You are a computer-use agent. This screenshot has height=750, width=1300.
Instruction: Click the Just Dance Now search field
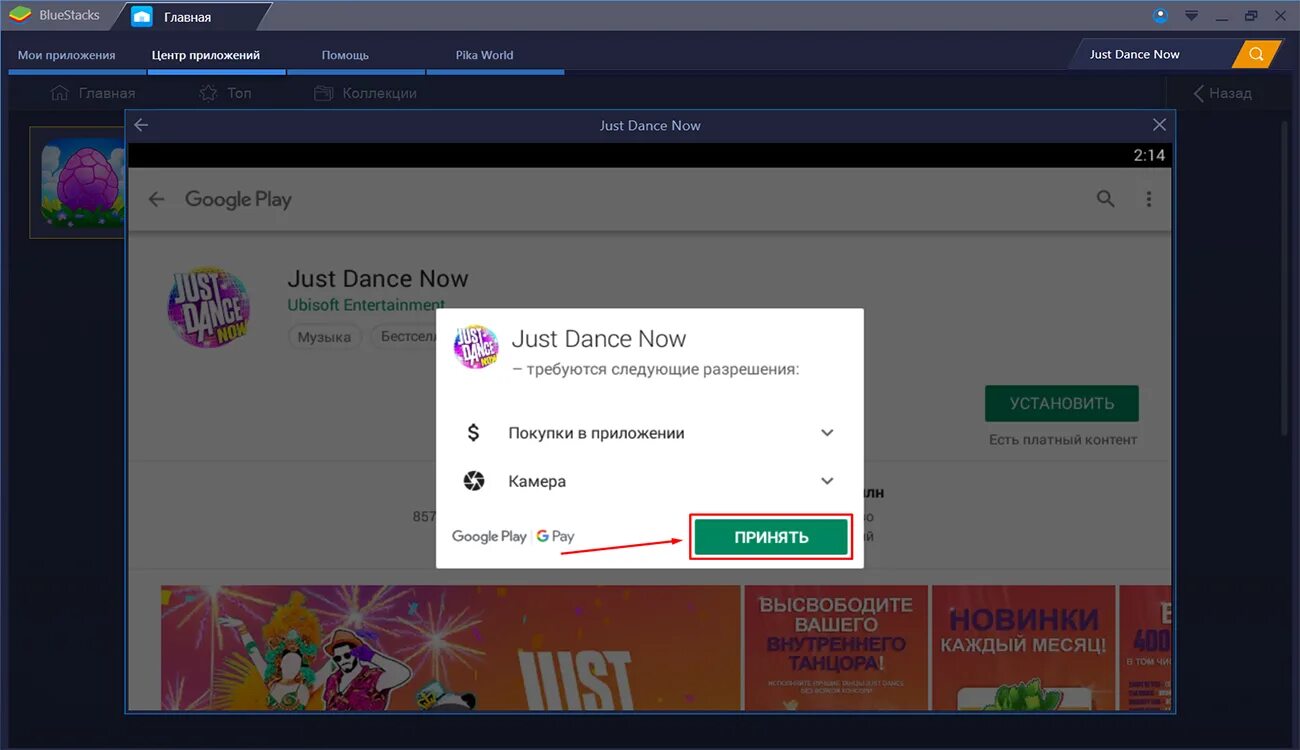tap(1155, 55)
